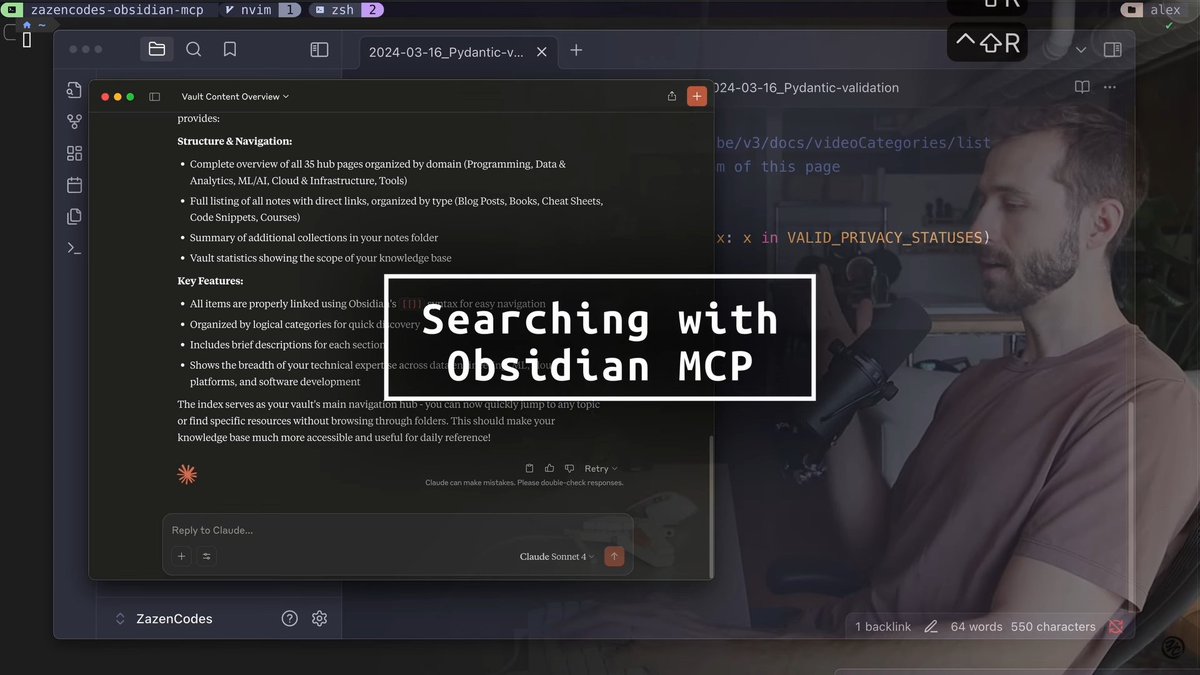
Task: Open Obsidian settings gear icon
Action: coord(319,618)
